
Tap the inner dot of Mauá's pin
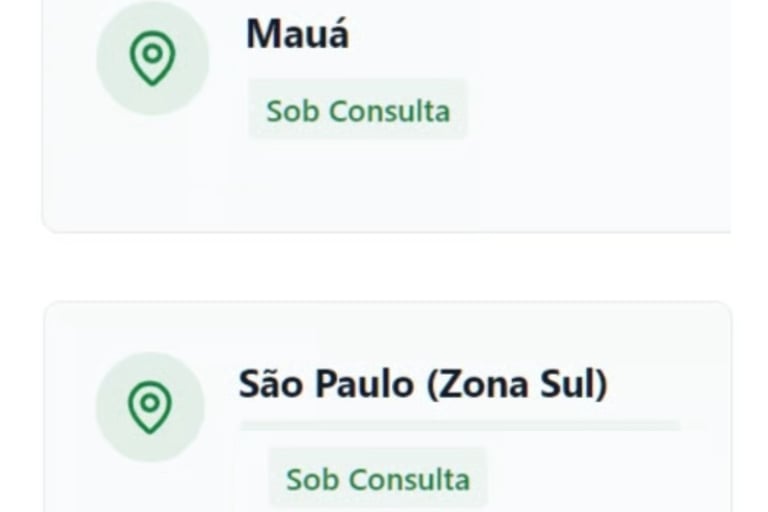(x=152, y=53)
